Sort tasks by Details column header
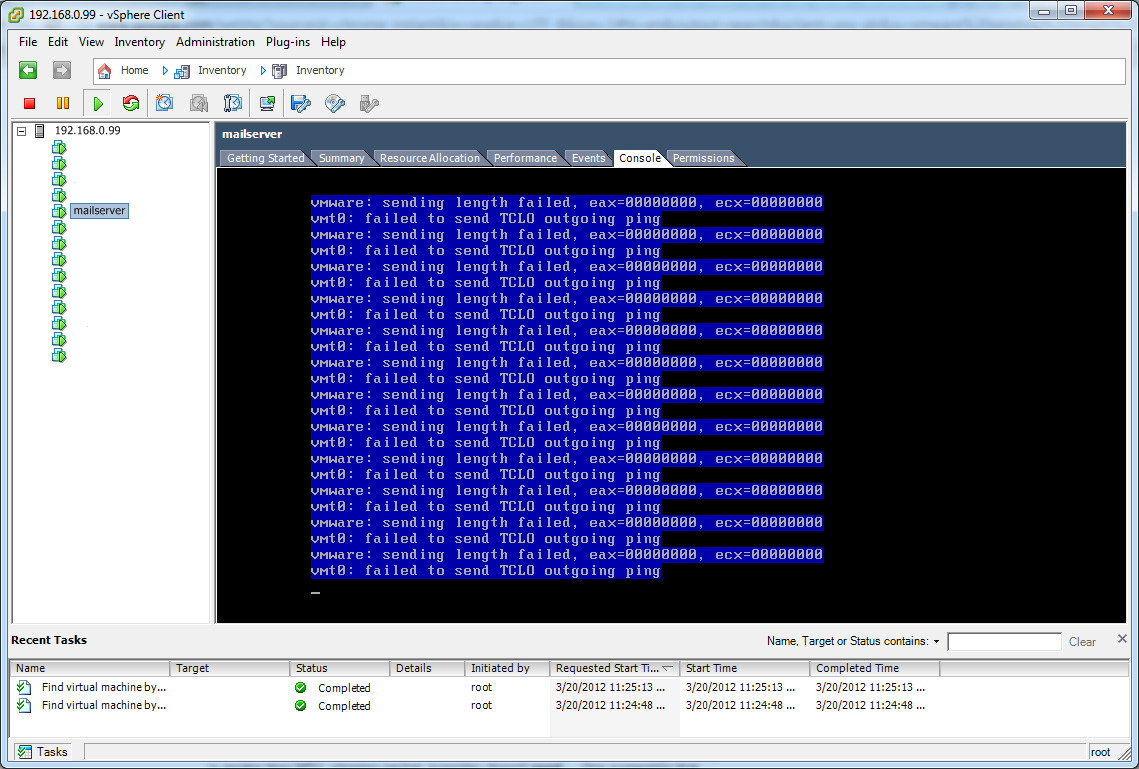1139x769 pixels. 428,668
